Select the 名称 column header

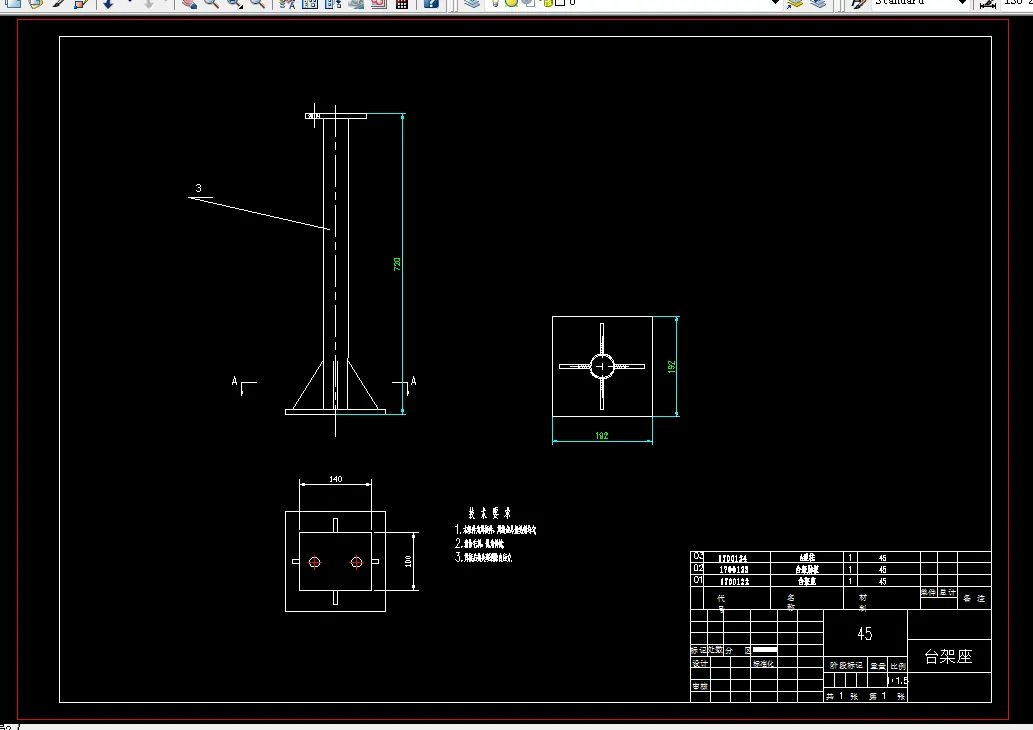(x=791, y=603)
